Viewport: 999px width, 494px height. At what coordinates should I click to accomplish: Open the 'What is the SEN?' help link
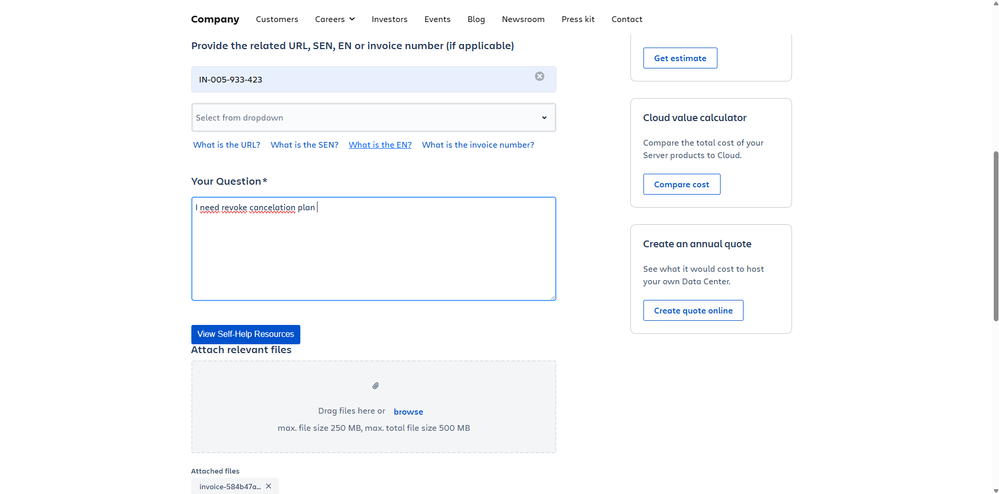305,145
